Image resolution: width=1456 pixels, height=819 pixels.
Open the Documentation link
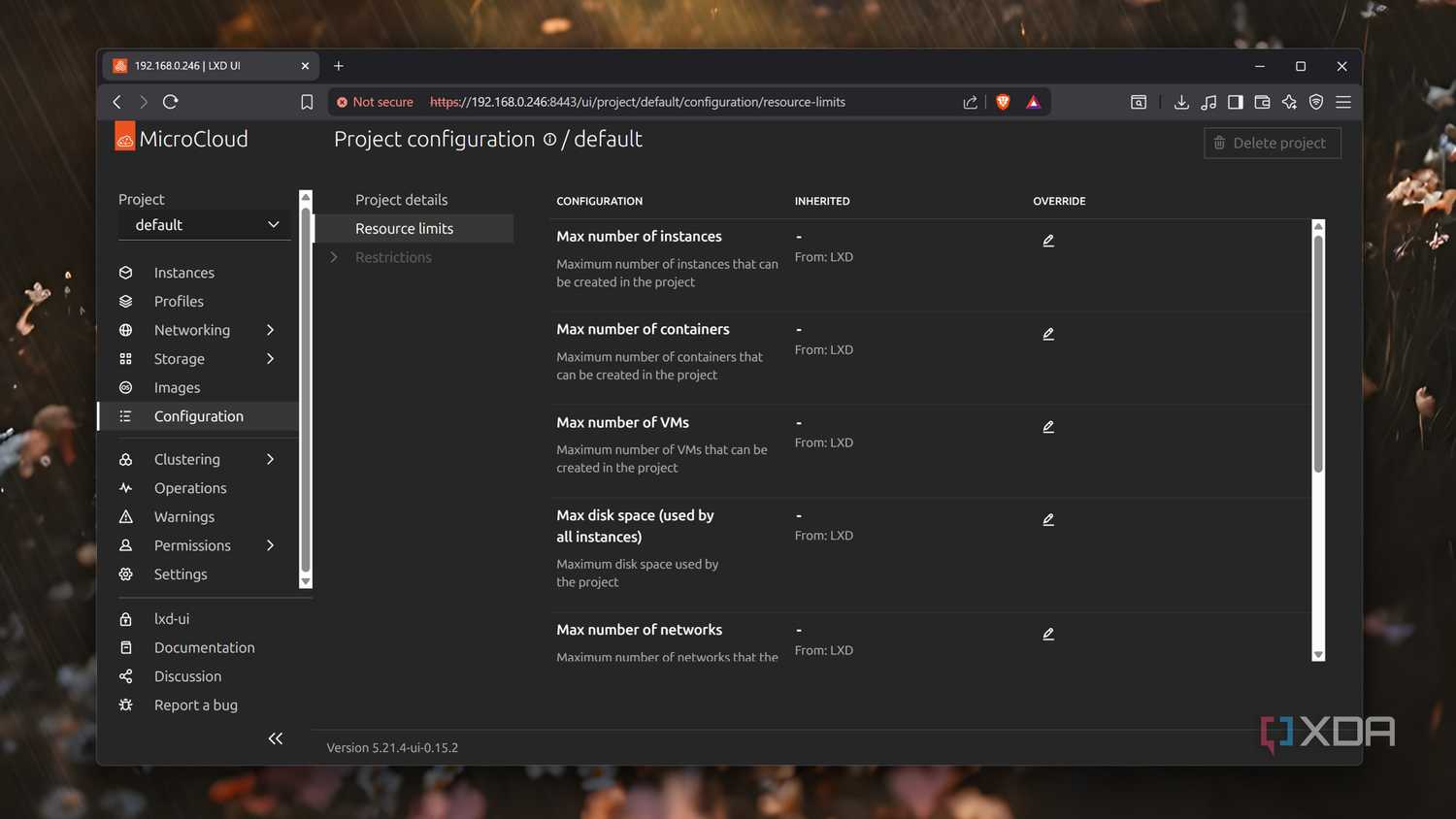[204, 647]
